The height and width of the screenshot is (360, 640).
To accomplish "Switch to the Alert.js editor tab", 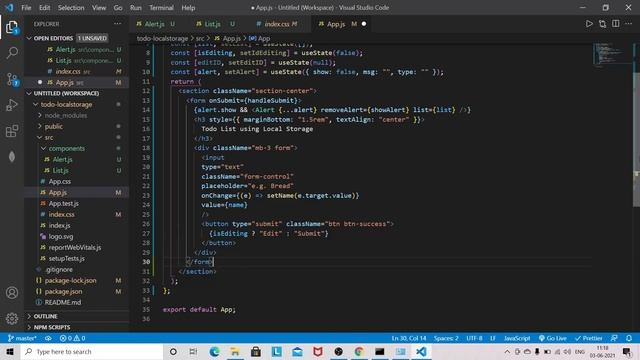I will tap(156, 24).
